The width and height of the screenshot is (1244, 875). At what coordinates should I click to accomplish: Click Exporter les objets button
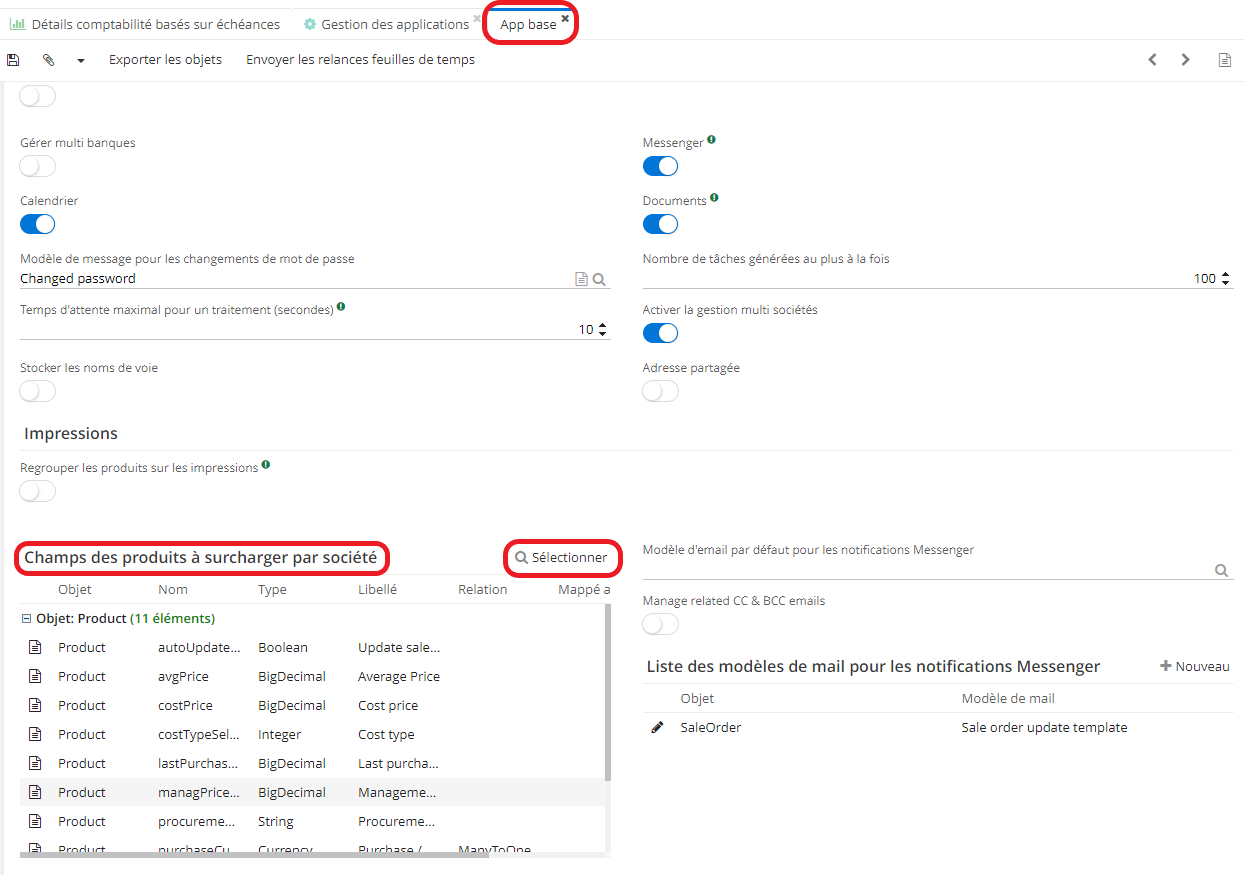click(165, 60)
